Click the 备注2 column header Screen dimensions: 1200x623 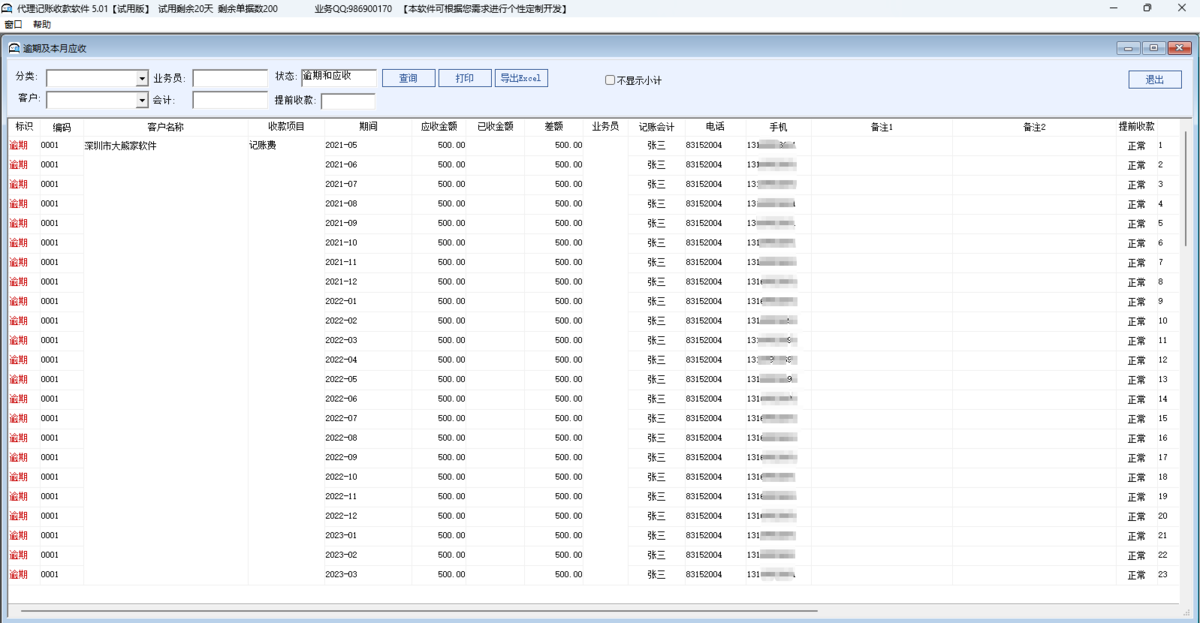1034,127
